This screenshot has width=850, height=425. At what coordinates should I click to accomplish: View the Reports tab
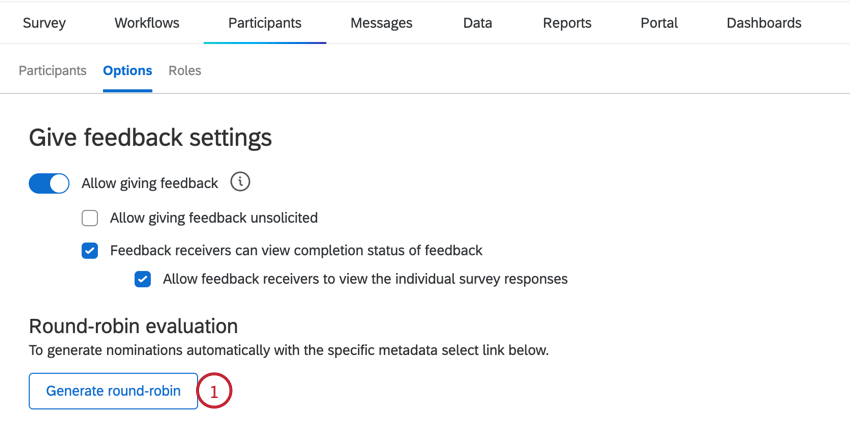(567, 23)
